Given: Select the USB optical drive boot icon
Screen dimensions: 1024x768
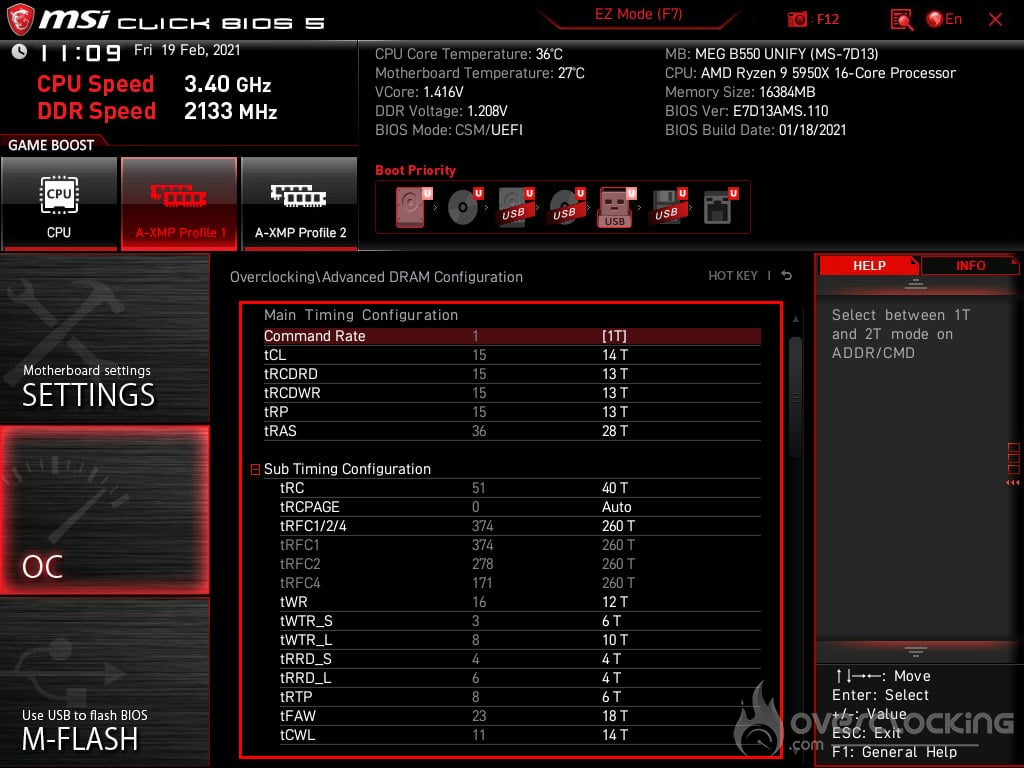Looking at the screenshot, I should [x=566, y=206].
